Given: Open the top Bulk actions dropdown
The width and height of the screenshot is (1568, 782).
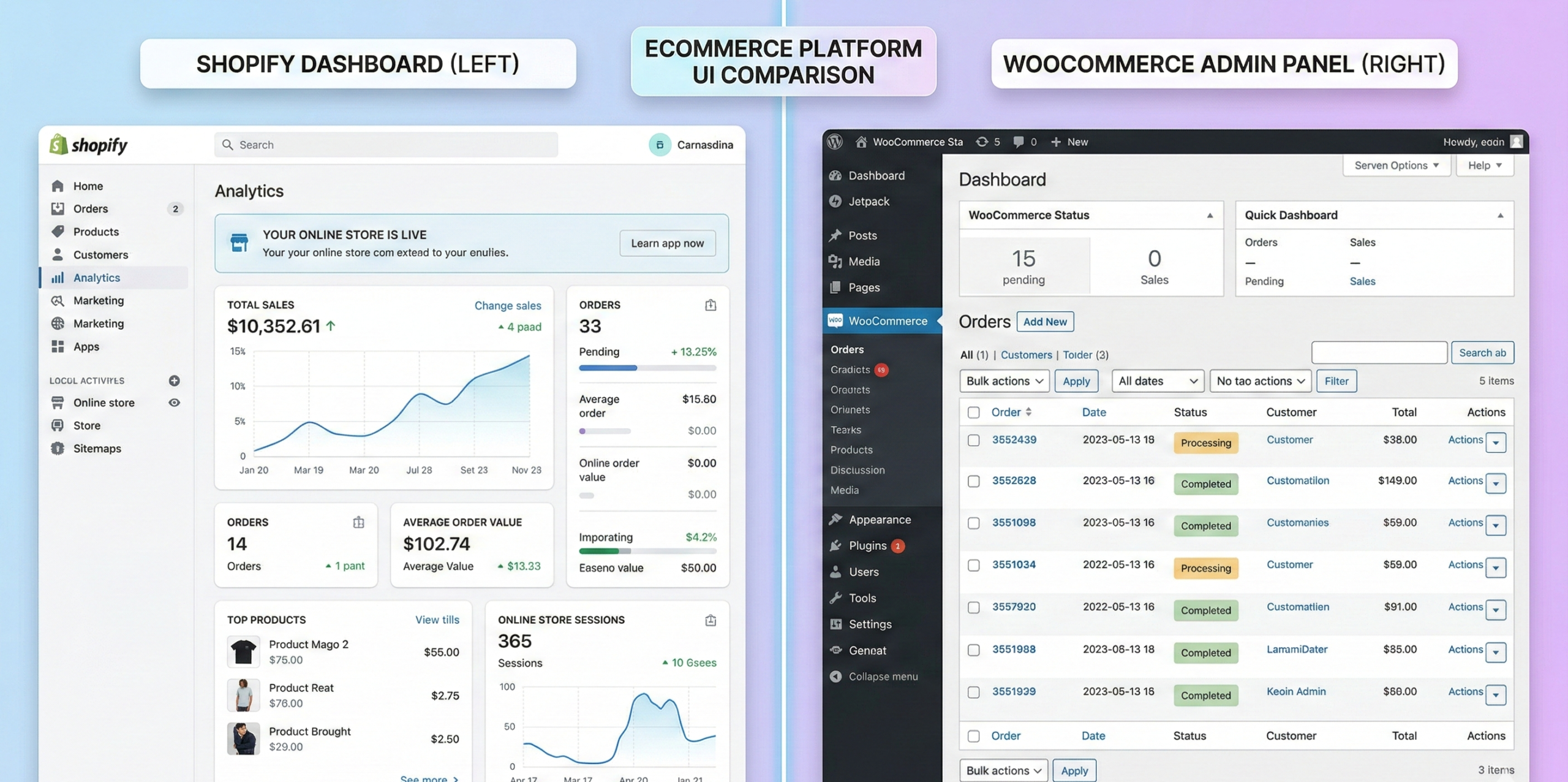Looking at the screenshot, I should pos(1004,381).
